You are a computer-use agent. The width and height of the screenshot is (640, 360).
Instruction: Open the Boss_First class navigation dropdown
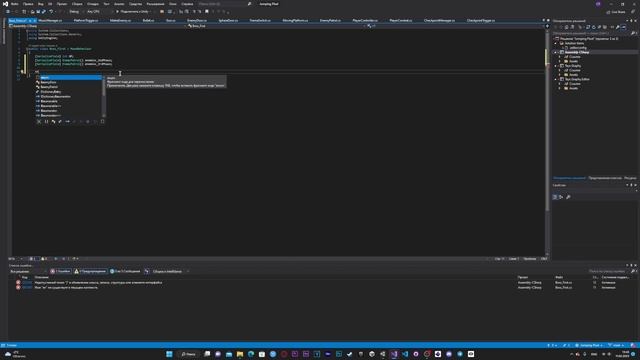click(x=276, y=26)
